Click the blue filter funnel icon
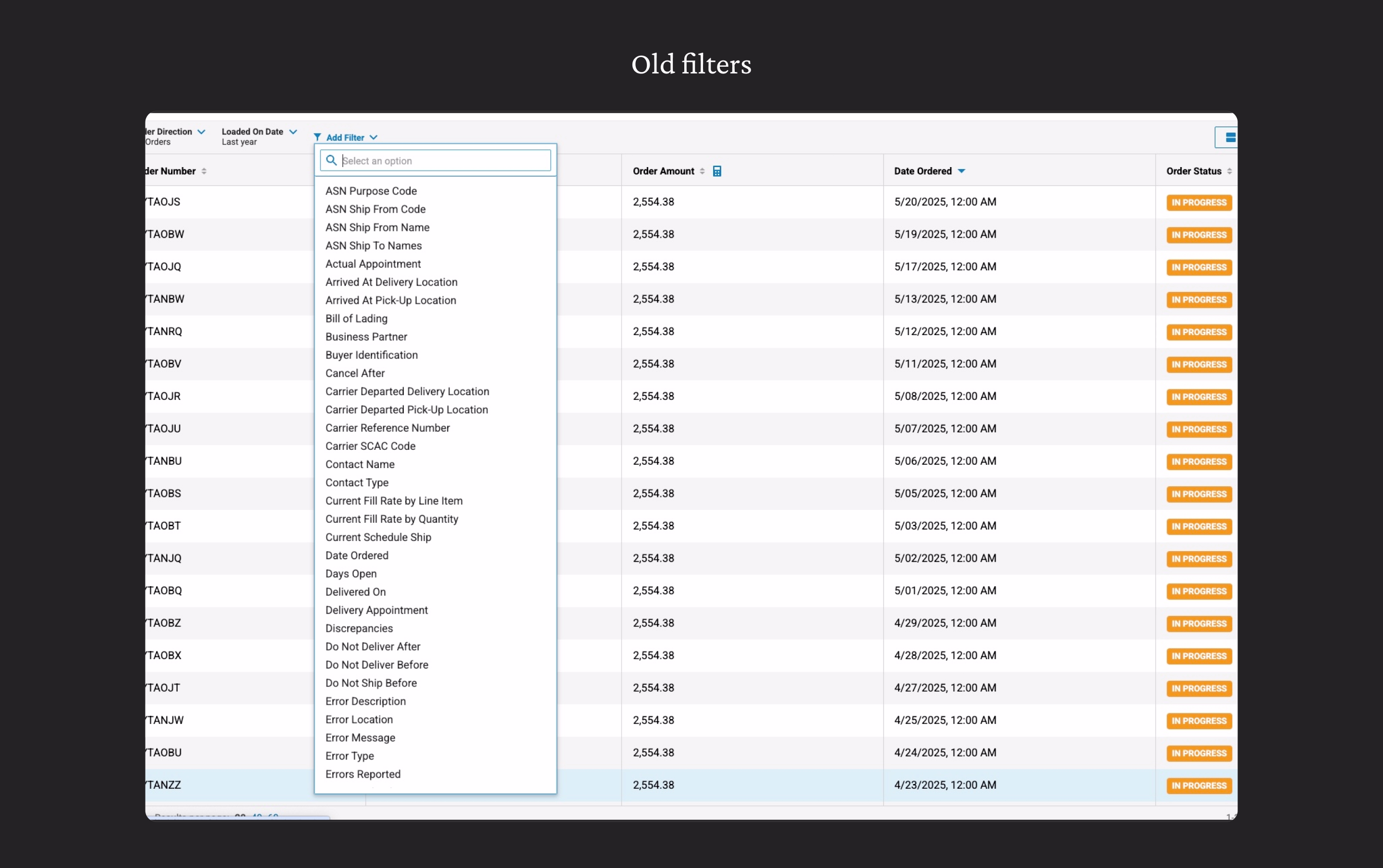 coord(317,137)
